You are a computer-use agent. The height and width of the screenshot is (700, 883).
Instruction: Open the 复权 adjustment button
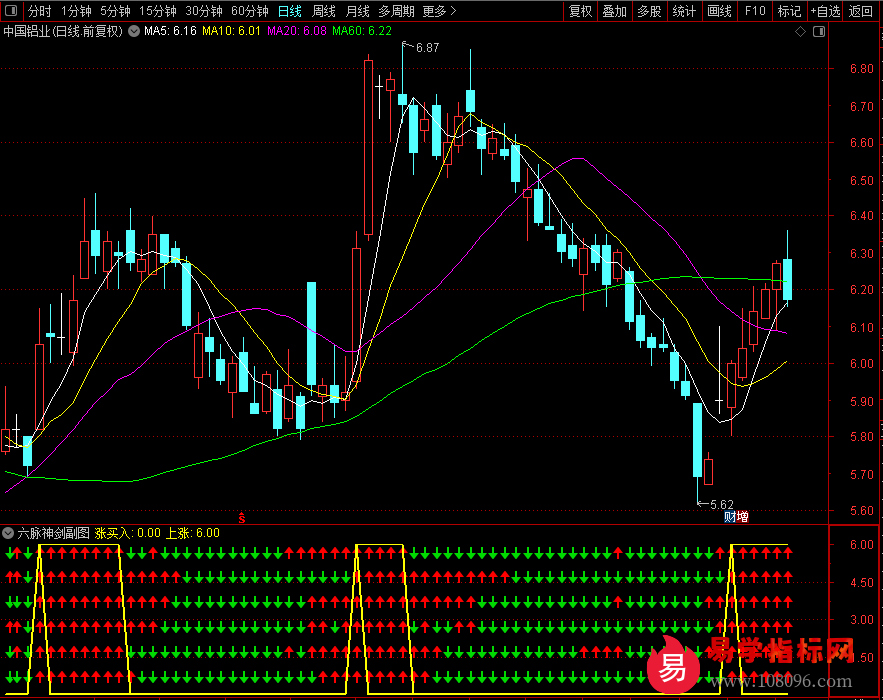(x=580, y=11)
